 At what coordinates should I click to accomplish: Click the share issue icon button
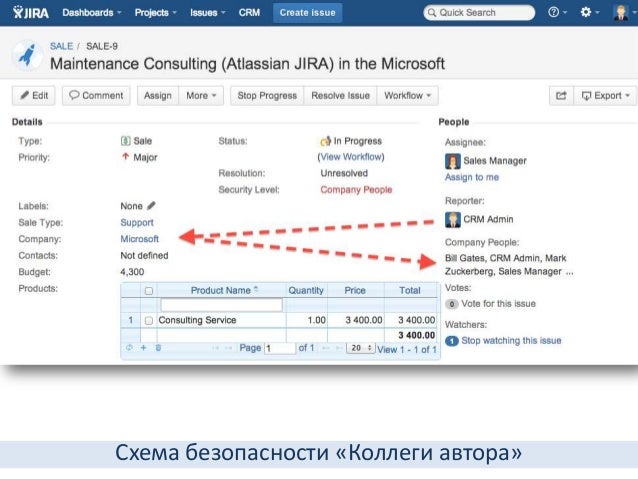coord(561,96)
